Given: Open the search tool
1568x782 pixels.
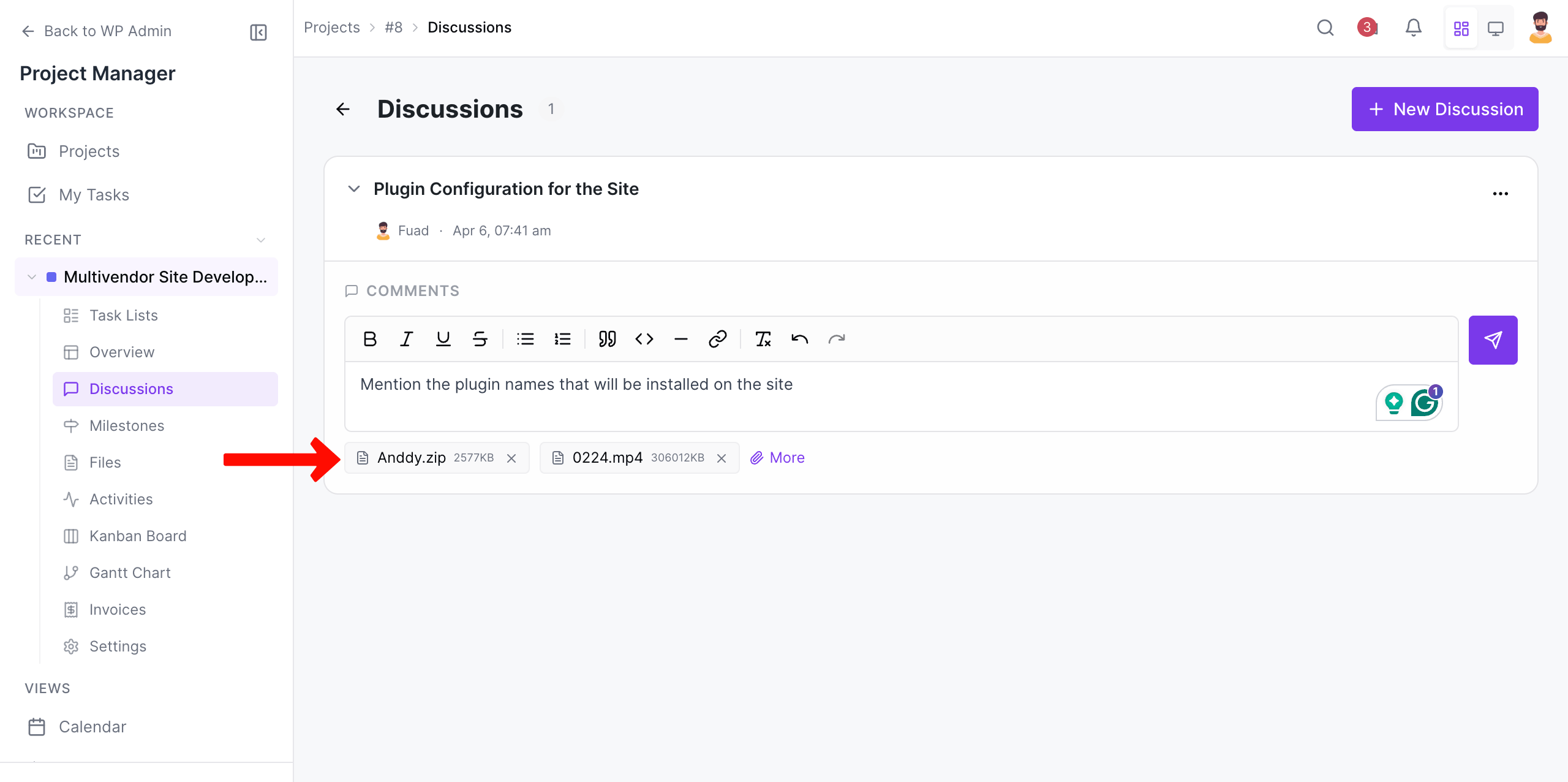Looking at the screenshot, I should [x=1325, y=28].
